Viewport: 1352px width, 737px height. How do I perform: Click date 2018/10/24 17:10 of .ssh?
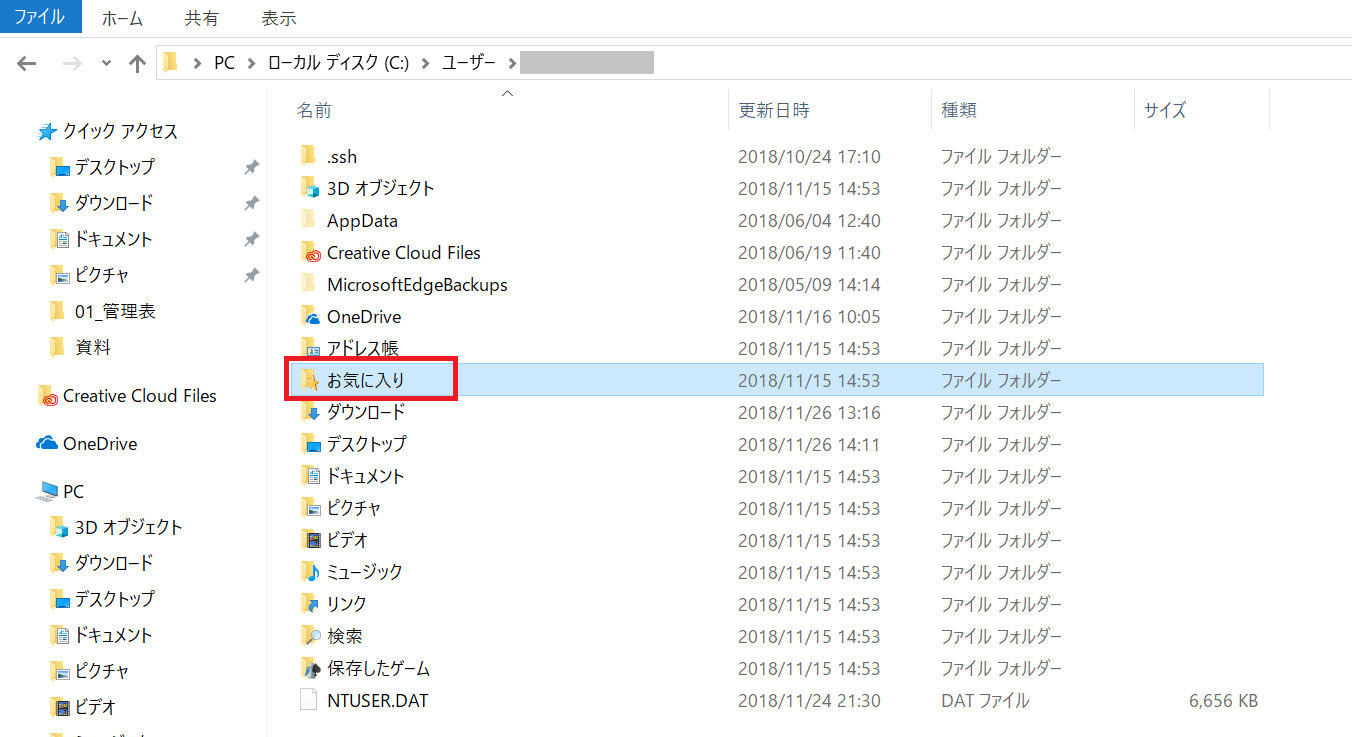(809, 157)
